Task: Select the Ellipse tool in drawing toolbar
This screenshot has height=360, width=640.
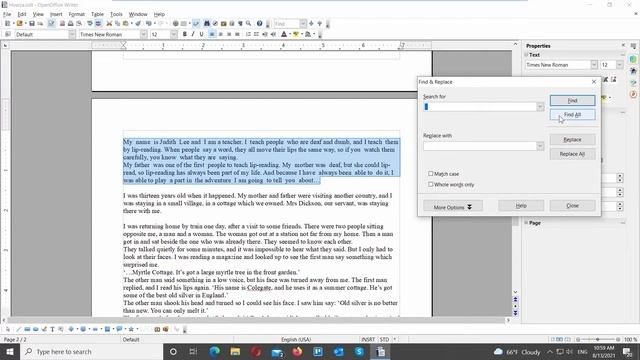Action: coord(36,329)
